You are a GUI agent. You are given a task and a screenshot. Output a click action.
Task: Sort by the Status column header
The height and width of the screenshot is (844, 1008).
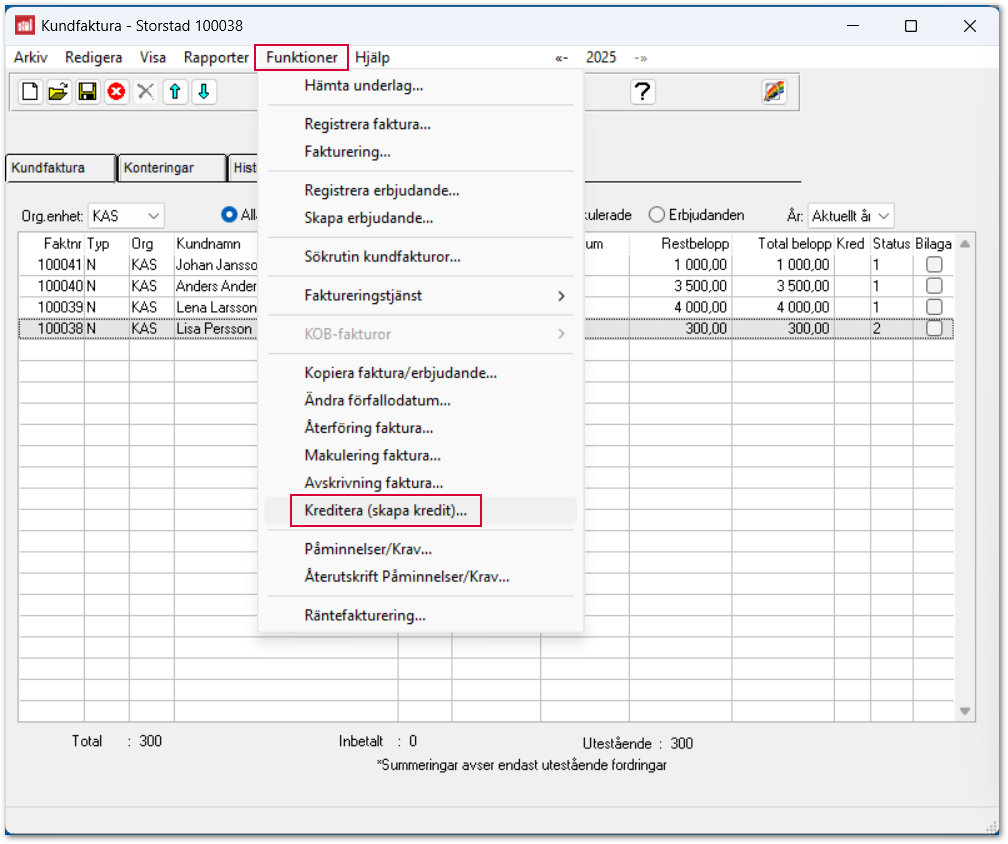point(892,244)
